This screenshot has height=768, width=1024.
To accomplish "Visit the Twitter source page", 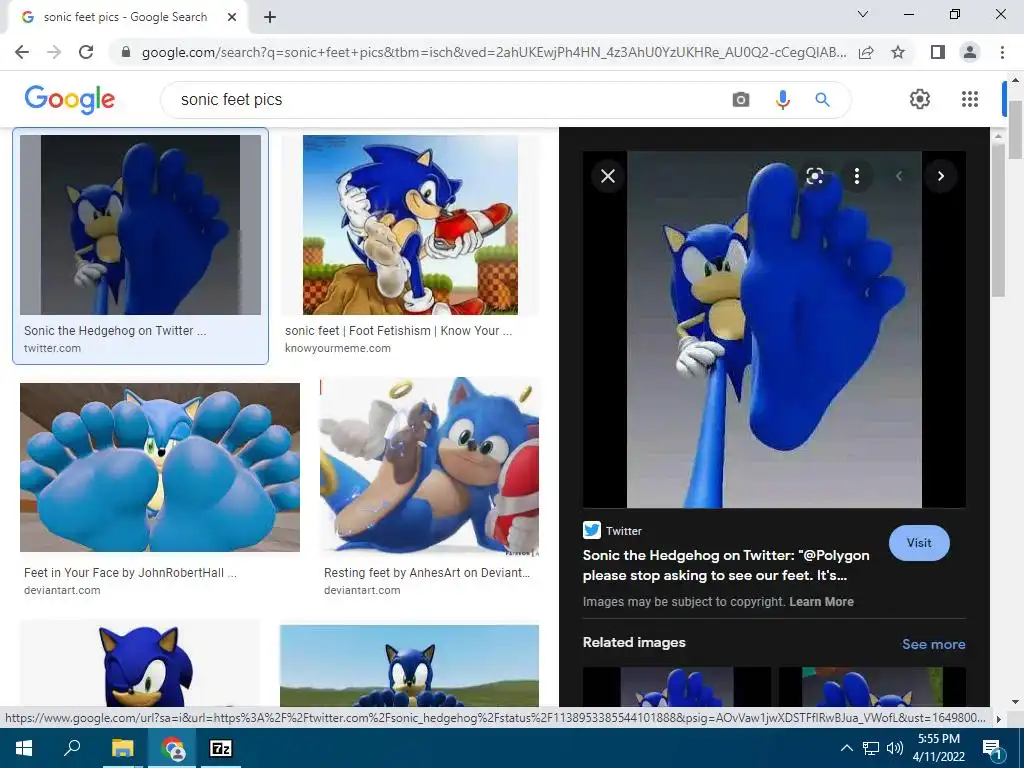I will tap(919, 543).
